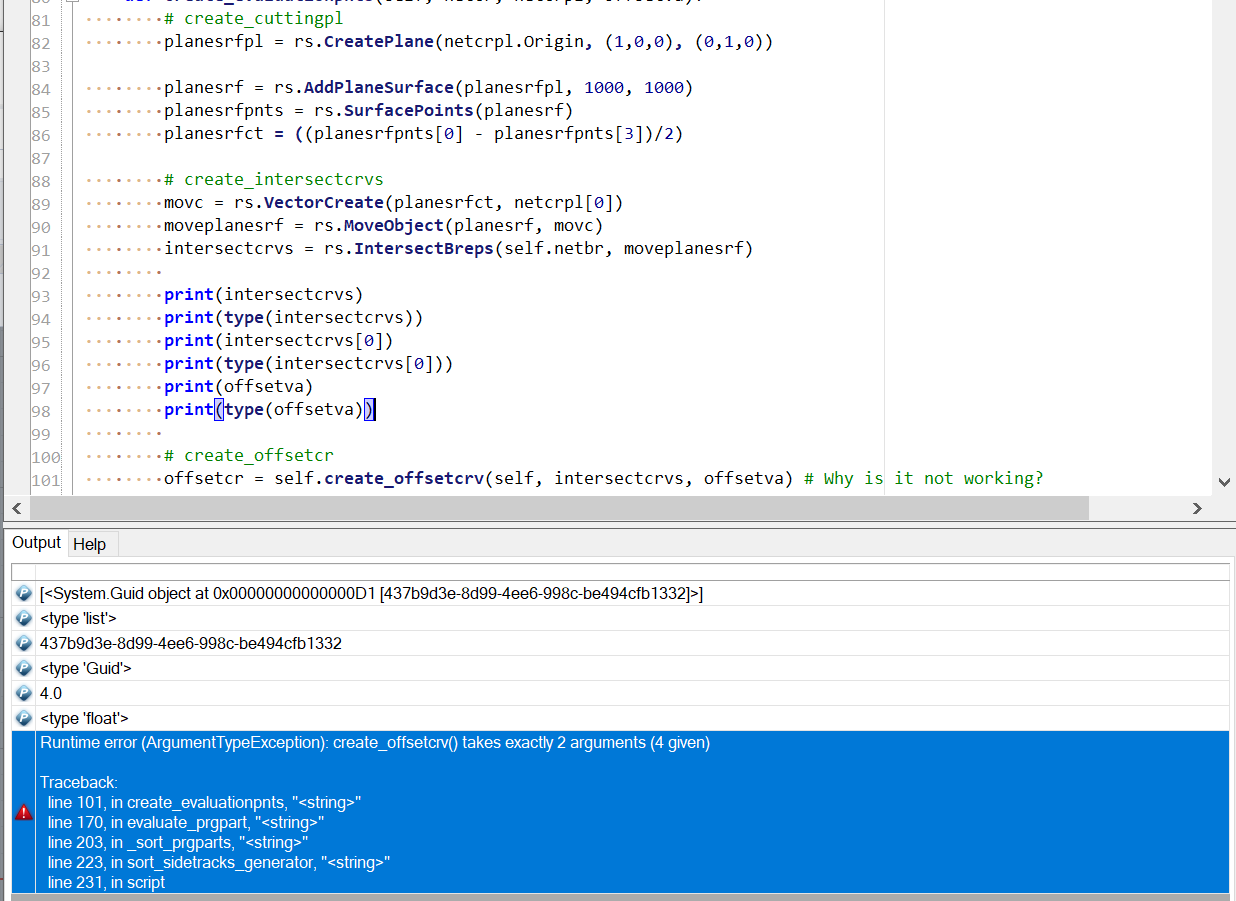Click line number 91 in the gutter
This screenshot has width=1236, height=901.
click(41, 250)
